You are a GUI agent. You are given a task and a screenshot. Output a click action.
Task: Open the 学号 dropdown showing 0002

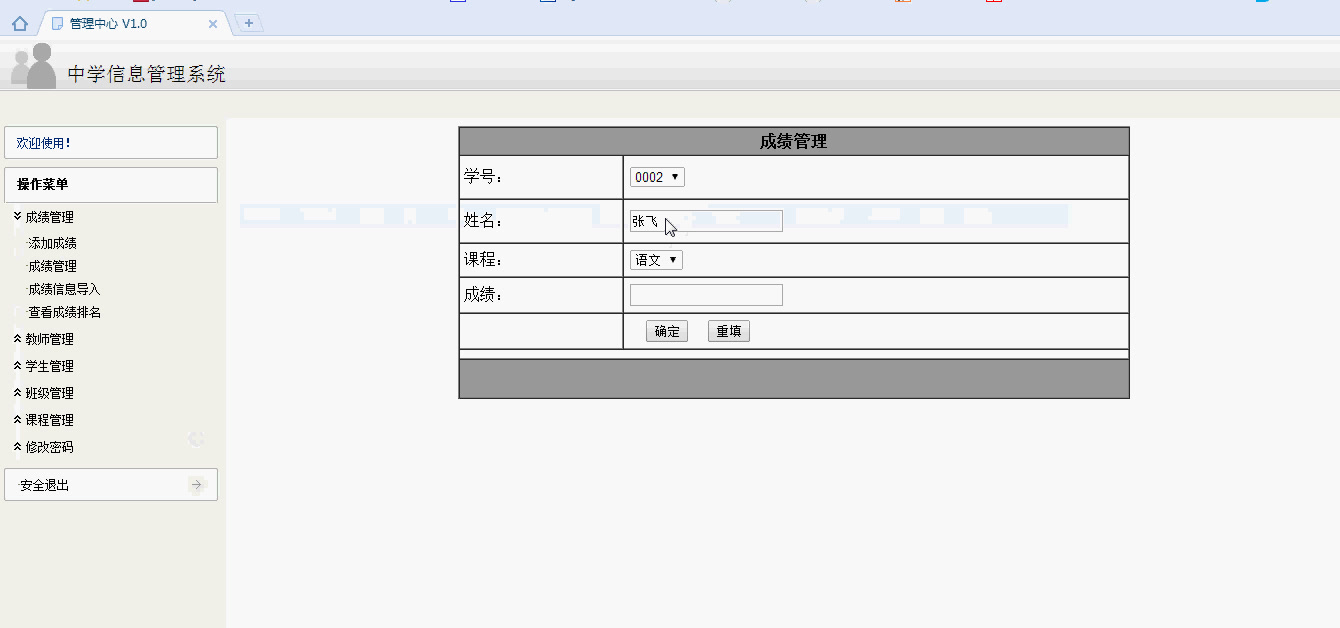click(x=656, y=176)
